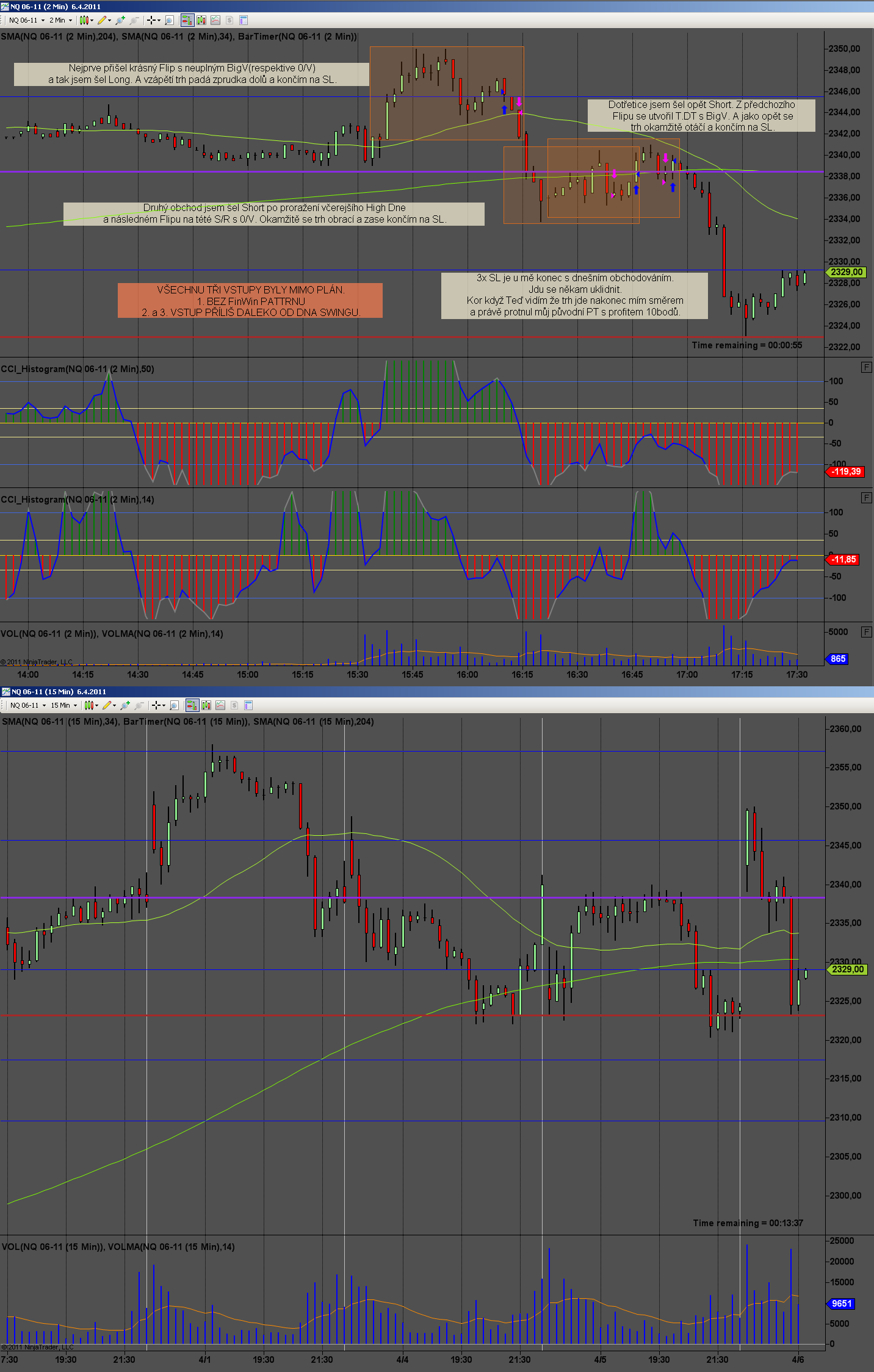Image resolution: width=874 pixels, height=1372 pixels.
Task: Select the 'CCI_Histogram(NQ 06-11 (2 Min),50)' label
Action: pyautogui.click(x=78, y=369)
